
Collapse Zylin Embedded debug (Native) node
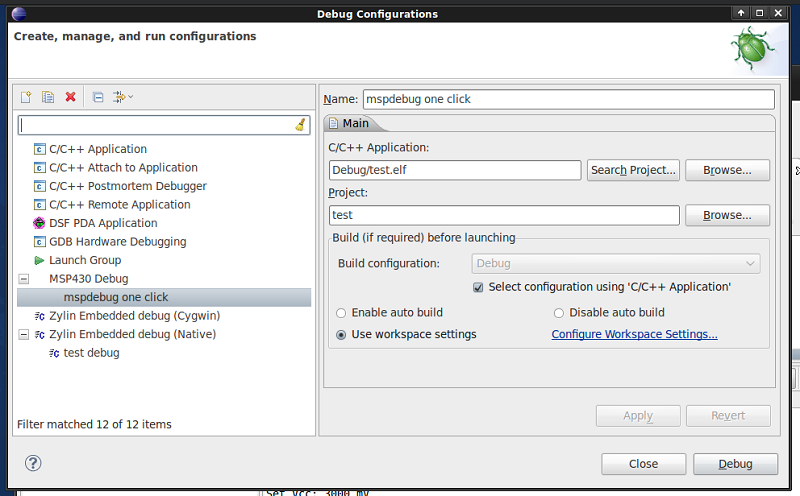23,334
